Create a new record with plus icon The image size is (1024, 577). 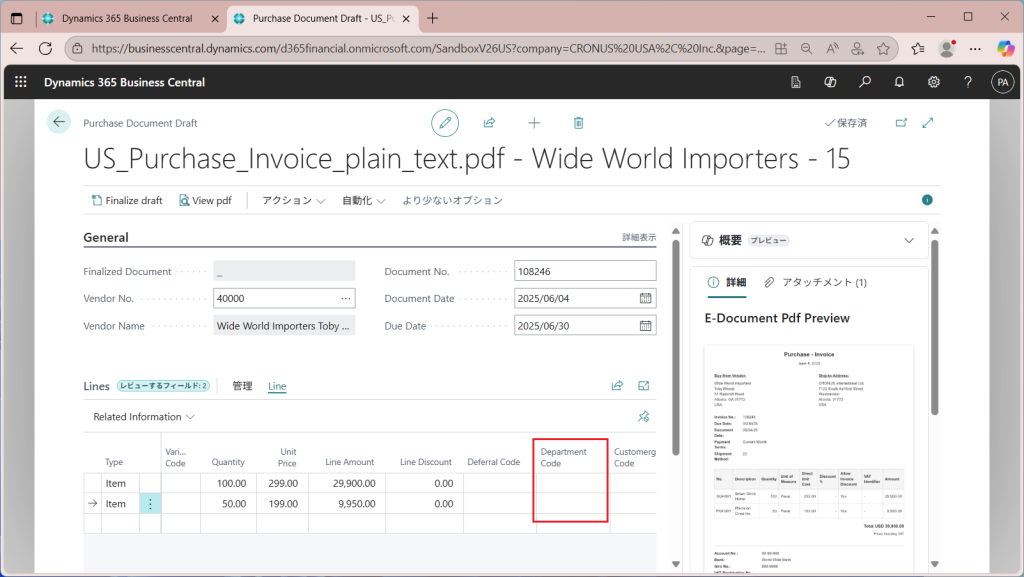pos(534,123)
